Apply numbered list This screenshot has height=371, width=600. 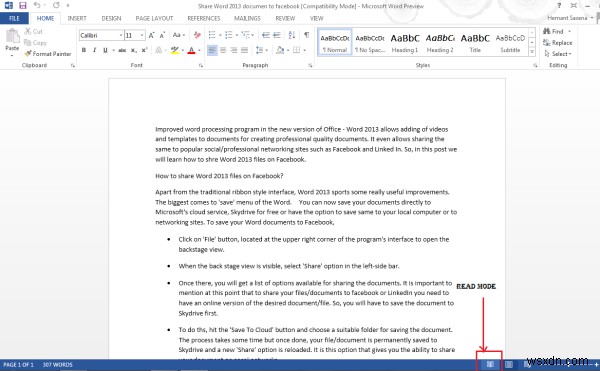coord(229,35)
